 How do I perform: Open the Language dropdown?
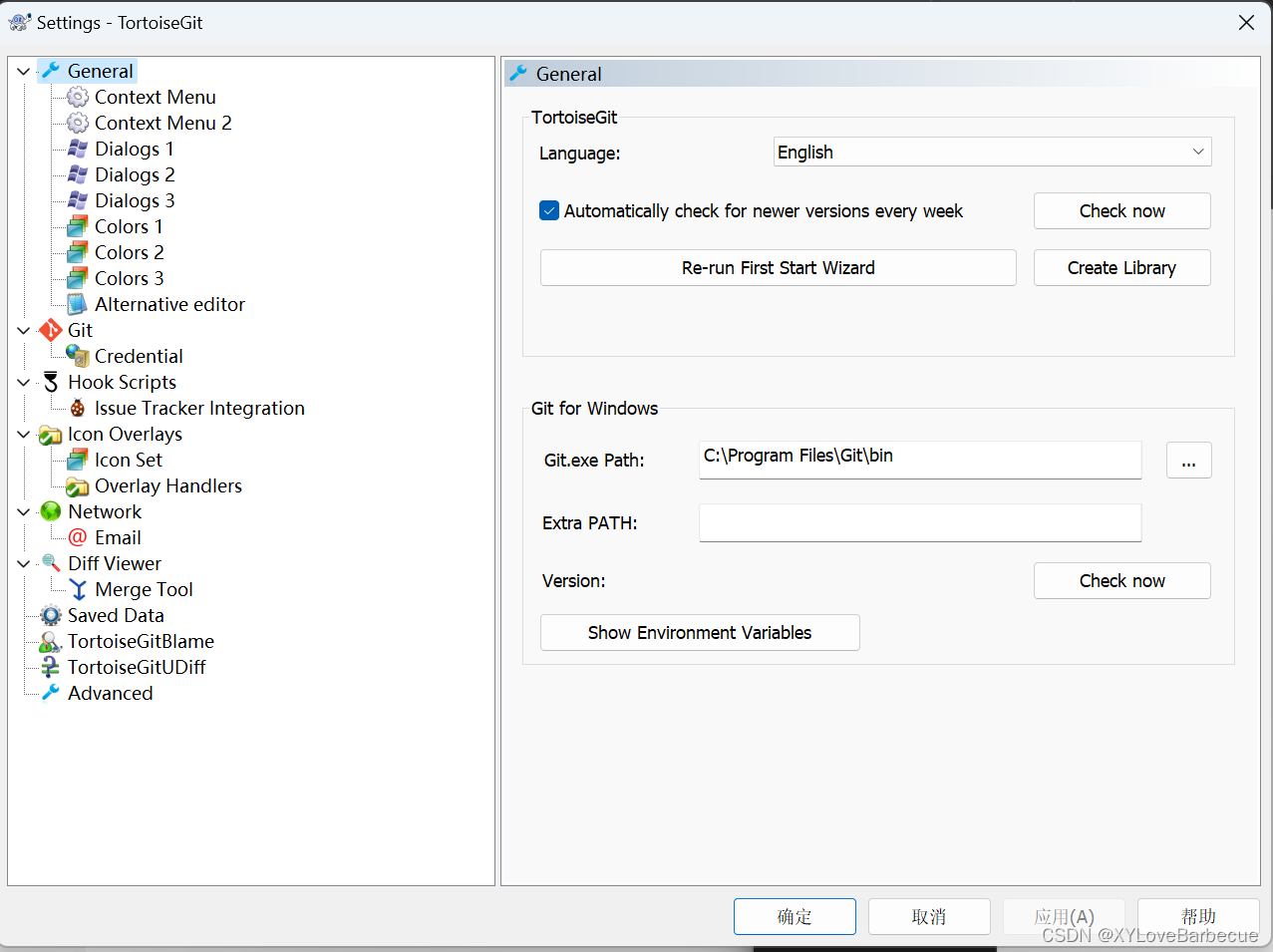[993, 152]
